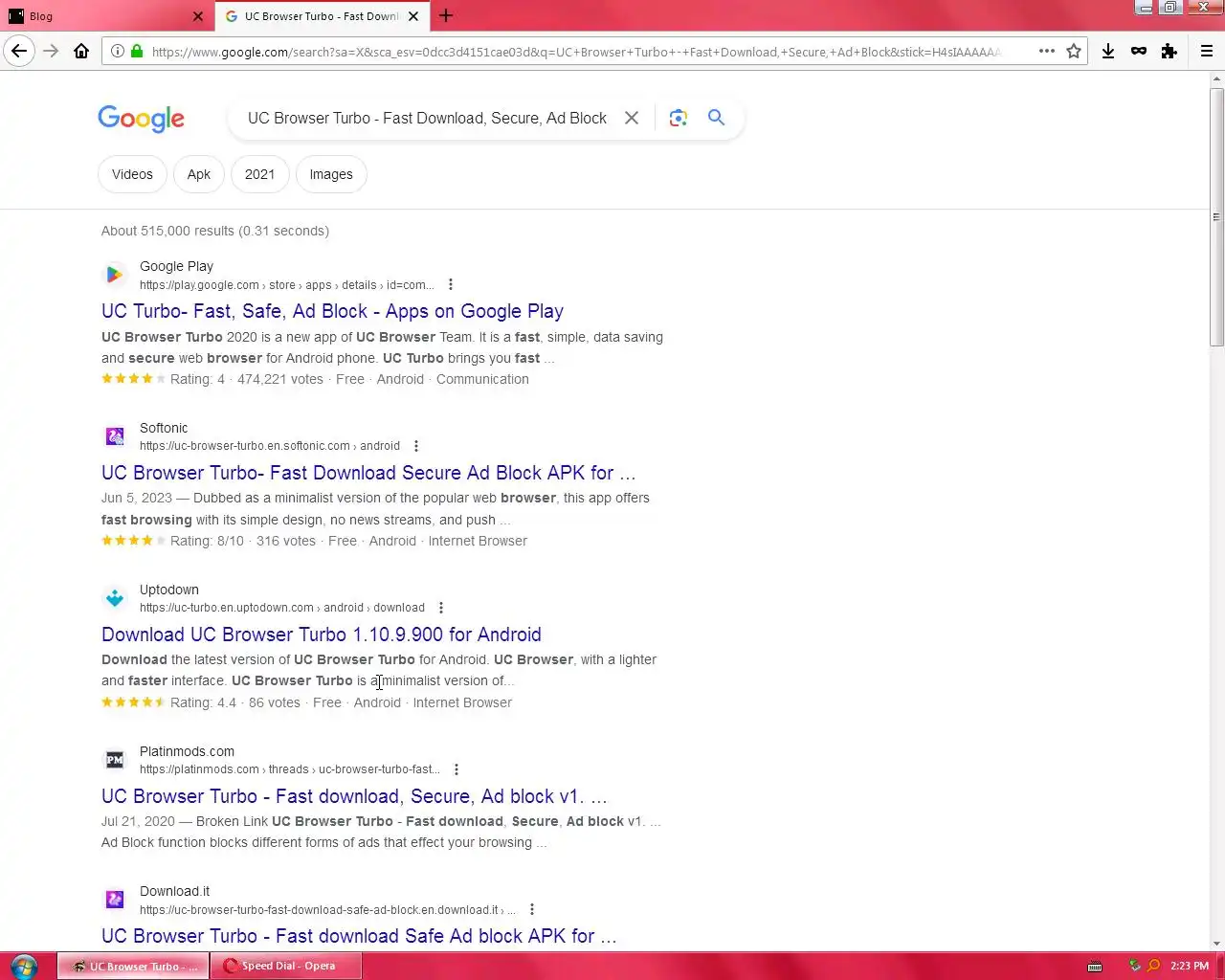This screenshot has height=980, width=1225.
Task: Click the Download.it result favicon
Action: point(115,901)
